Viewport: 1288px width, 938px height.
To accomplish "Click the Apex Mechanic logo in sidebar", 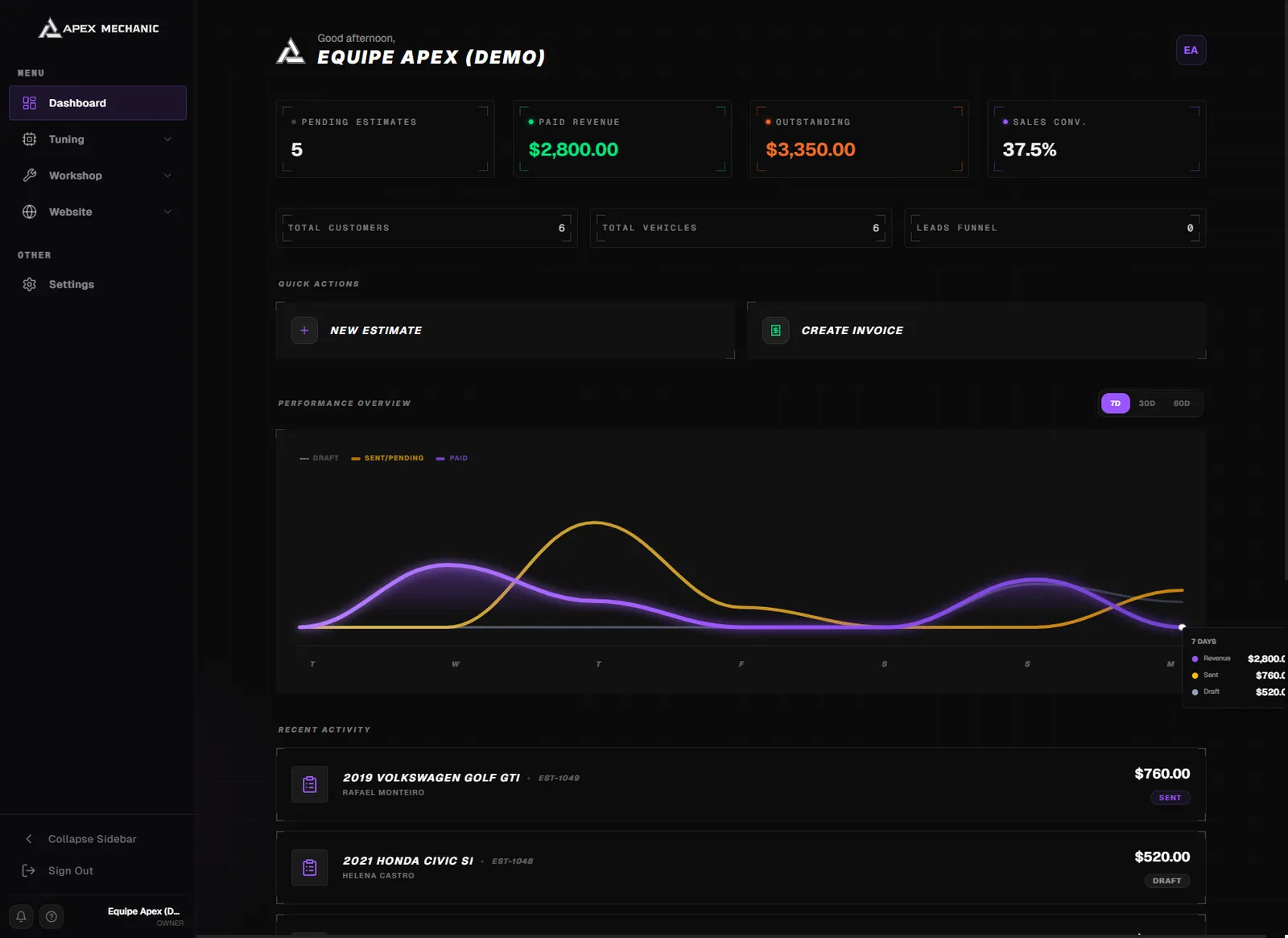I will pyautogui.click(x=99, y=28).
